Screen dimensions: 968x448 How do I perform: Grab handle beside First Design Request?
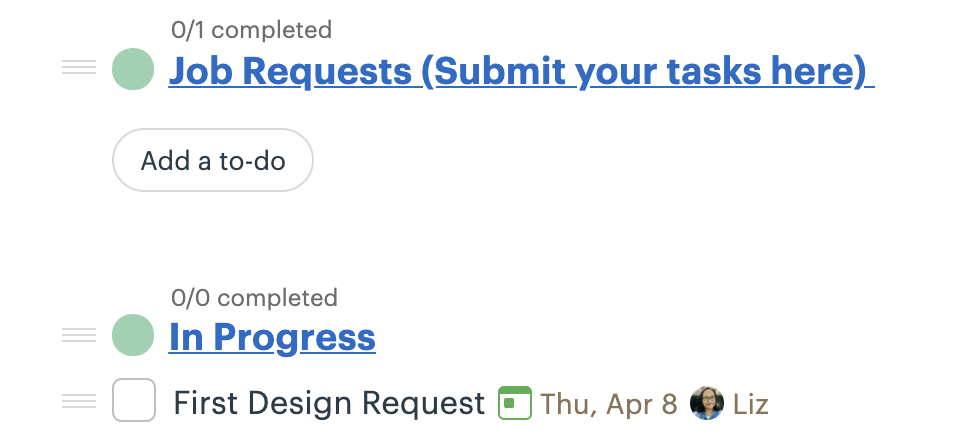point(79,402)
